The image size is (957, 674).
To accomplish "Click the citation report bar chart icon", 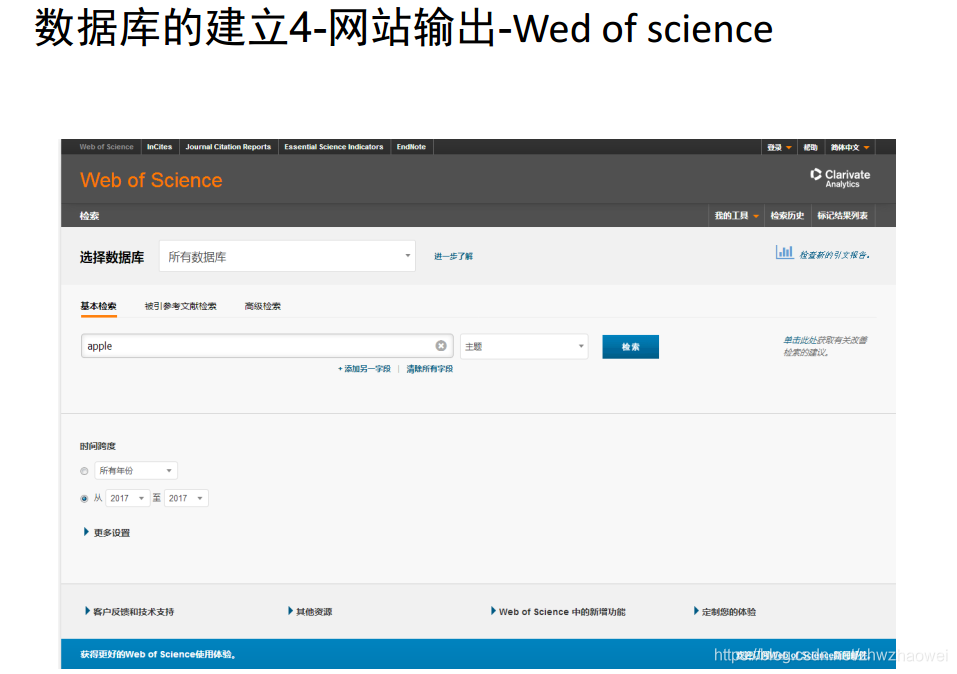I will click(784, 252).
